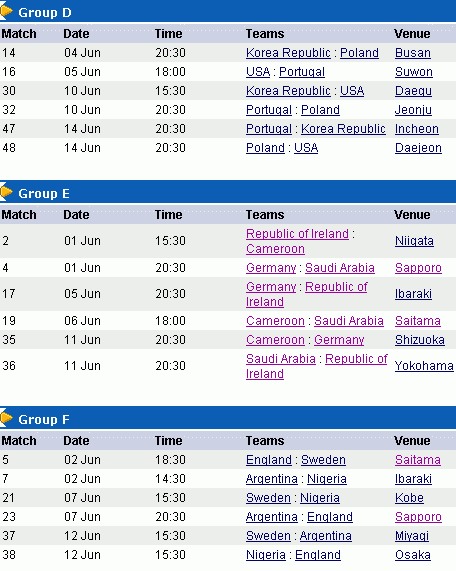Open the Busan venue link

coord(413,53)
